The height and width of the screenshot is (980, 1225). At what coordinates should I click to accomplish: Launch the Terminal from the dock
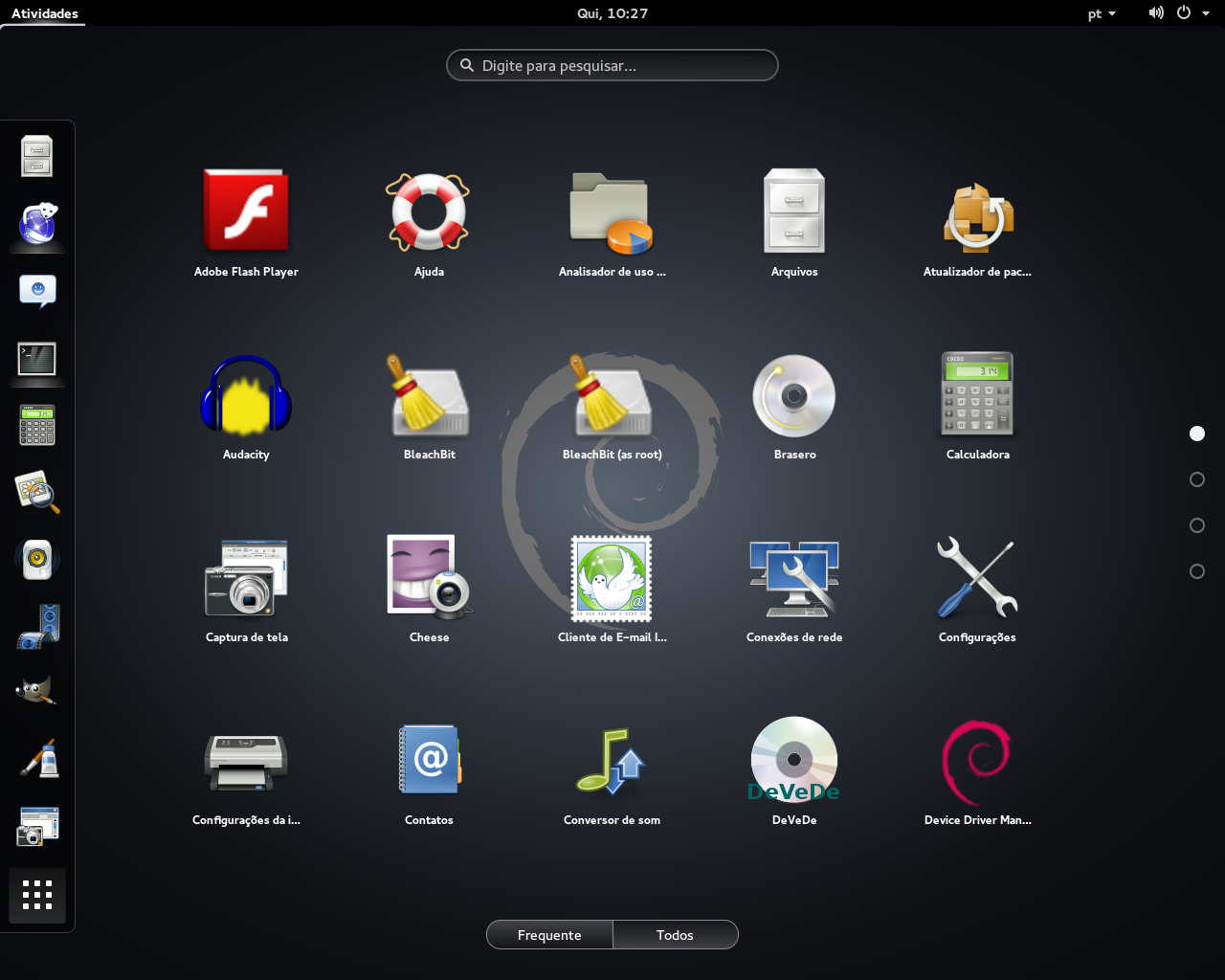37,359
